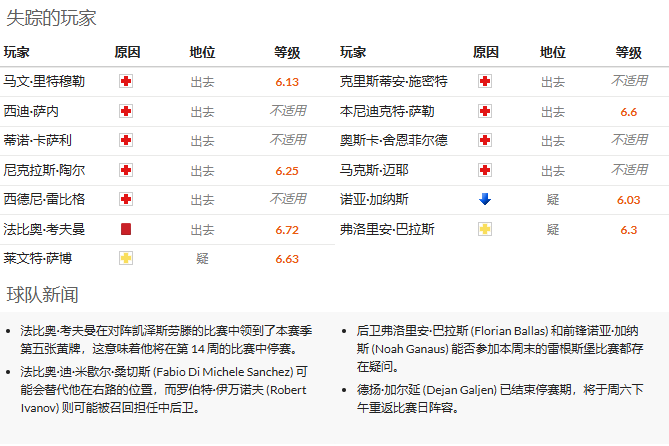The width and height of the screenshot is (669, 446).
Task: 点击马文·里特穆勒的红十字伤病图标
Action: [126, 82]
